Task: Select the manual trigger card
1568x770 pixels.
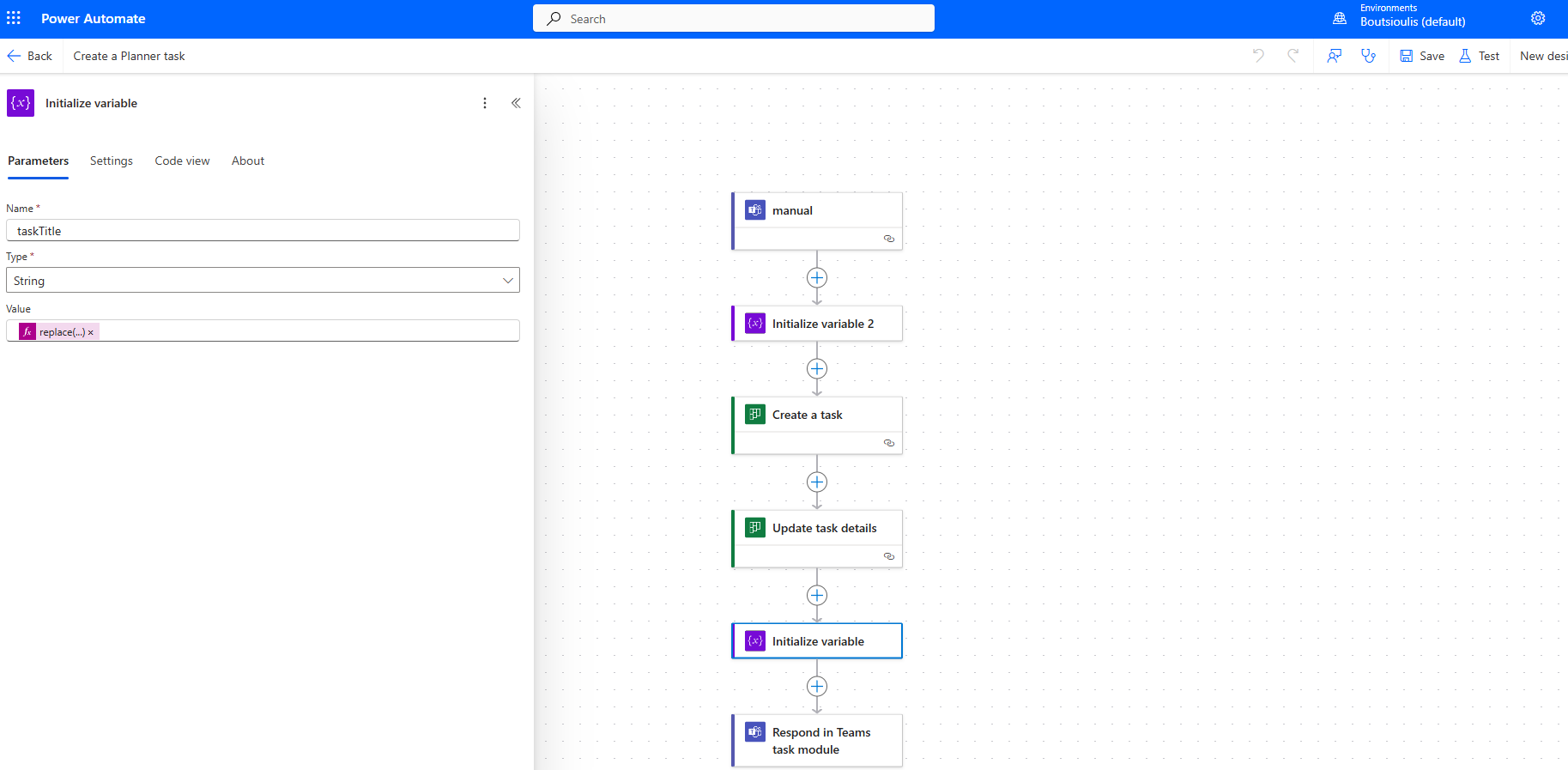Action: pos(817,221)
